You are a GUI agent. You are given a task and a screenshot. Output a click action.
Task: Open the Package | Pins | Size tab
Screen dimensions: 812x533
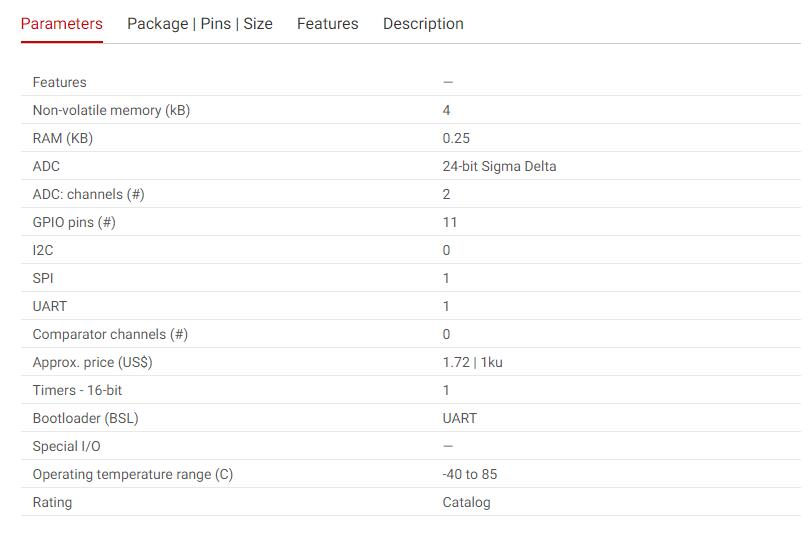(200, 24)
